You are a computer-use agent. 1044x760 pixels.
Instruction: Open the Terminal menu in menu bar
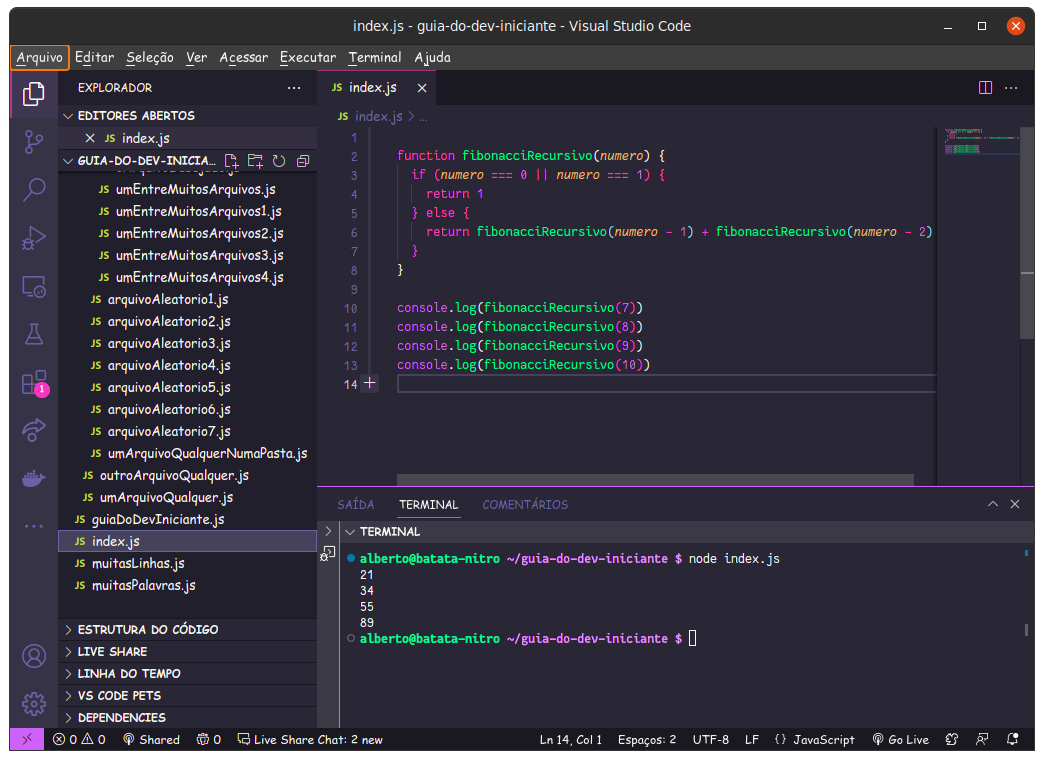(x=374, y=57)
